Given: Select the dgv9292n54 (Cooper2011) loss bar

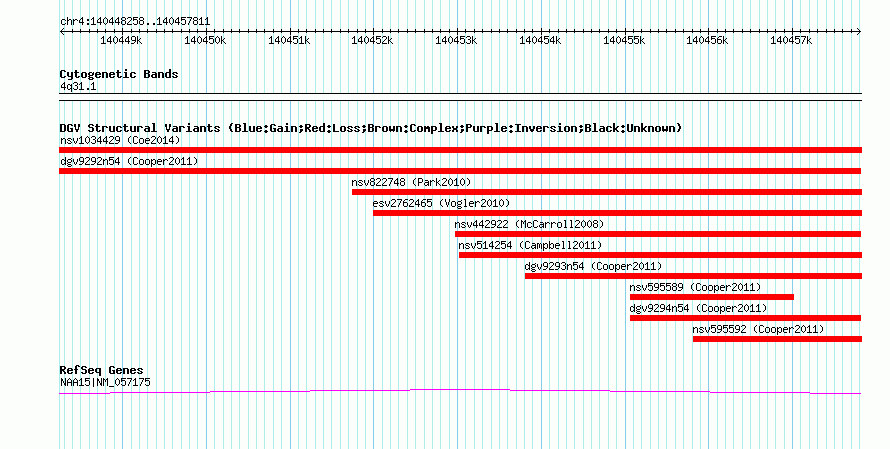Looking at the screenshot, I should tap(460, 171).
